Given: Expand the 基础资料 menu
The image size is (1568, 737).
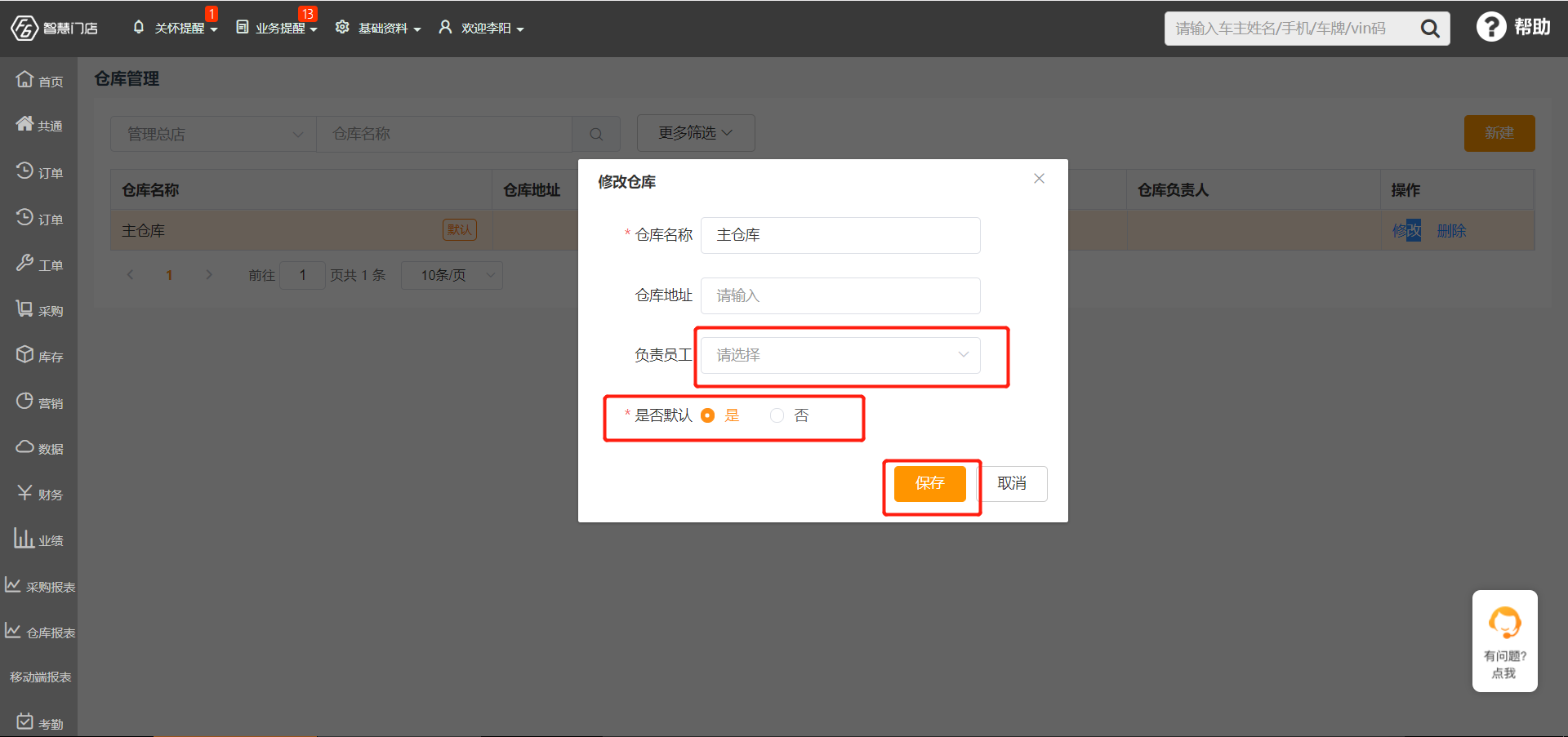Looking at the screenshot, I should [x=417, y=29].
